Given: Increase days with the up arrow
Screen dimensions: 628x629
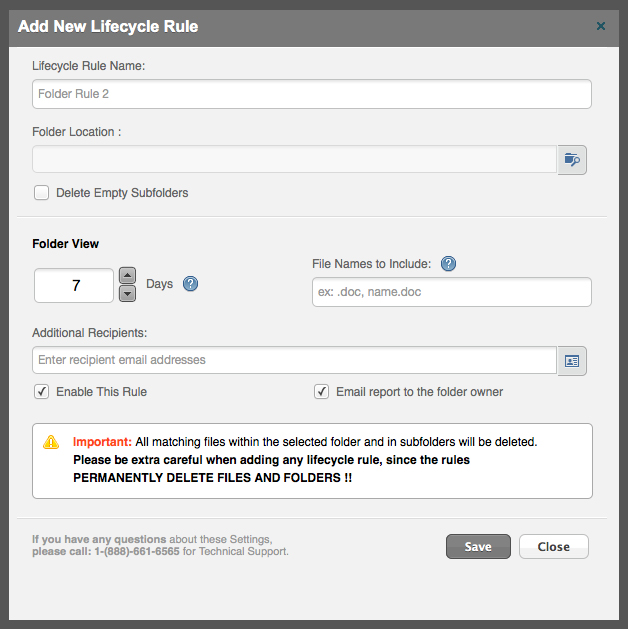Looking at the screenshot, I should coord(128,276).
